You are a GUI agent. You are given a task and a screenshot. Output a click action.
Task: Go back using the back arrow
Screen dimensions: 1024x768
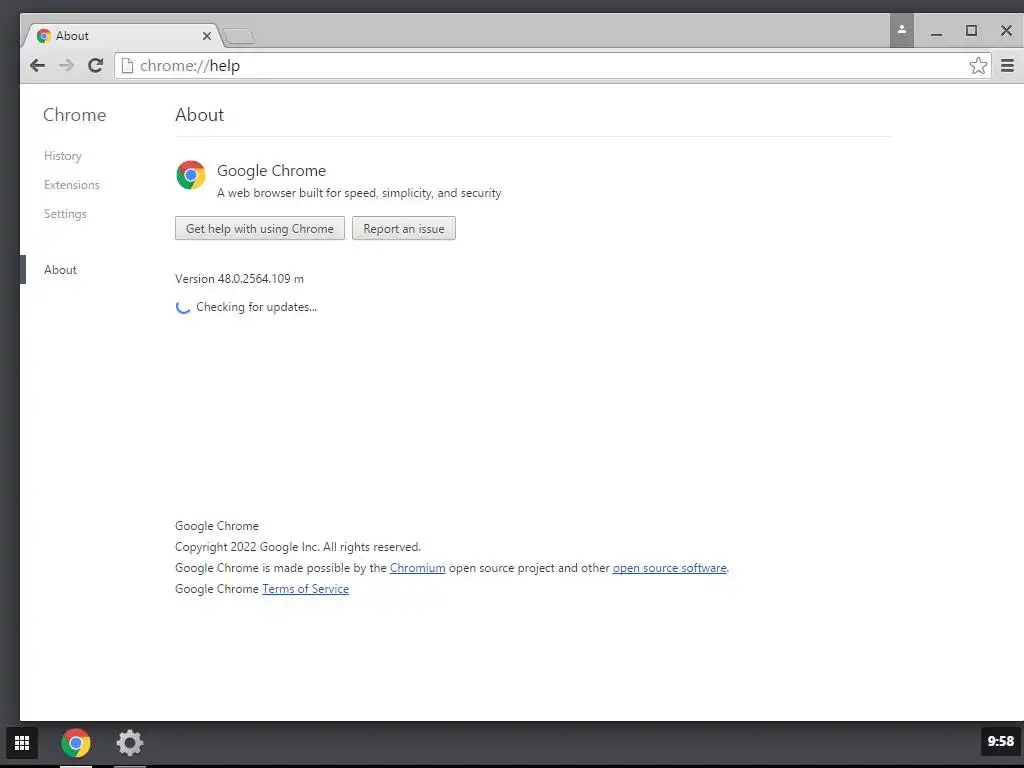[37, 65]
